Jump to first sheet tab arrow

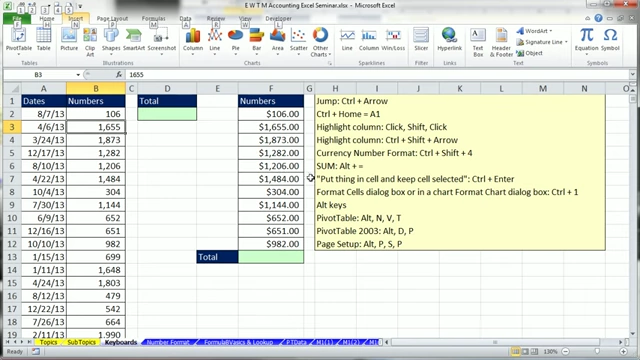pos(8,342)
